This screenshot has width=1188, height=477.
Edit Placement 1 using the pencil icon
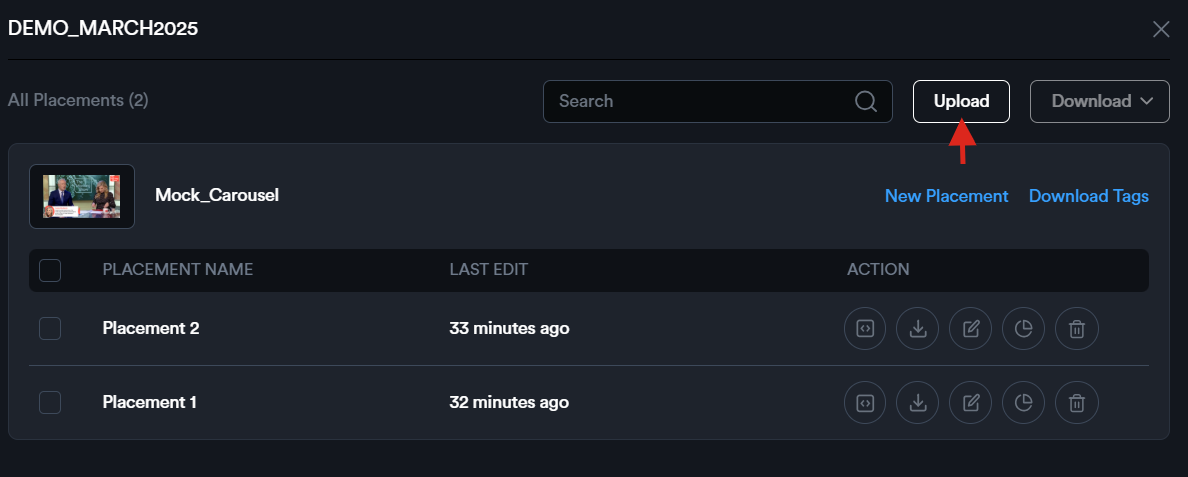coord(971,403)
